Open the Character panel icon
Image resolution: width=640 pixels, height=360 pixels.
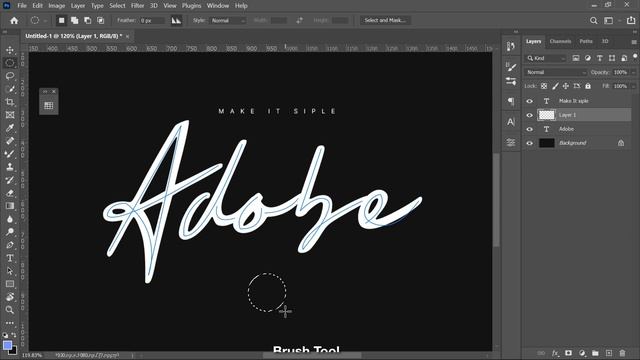point(511,122)
